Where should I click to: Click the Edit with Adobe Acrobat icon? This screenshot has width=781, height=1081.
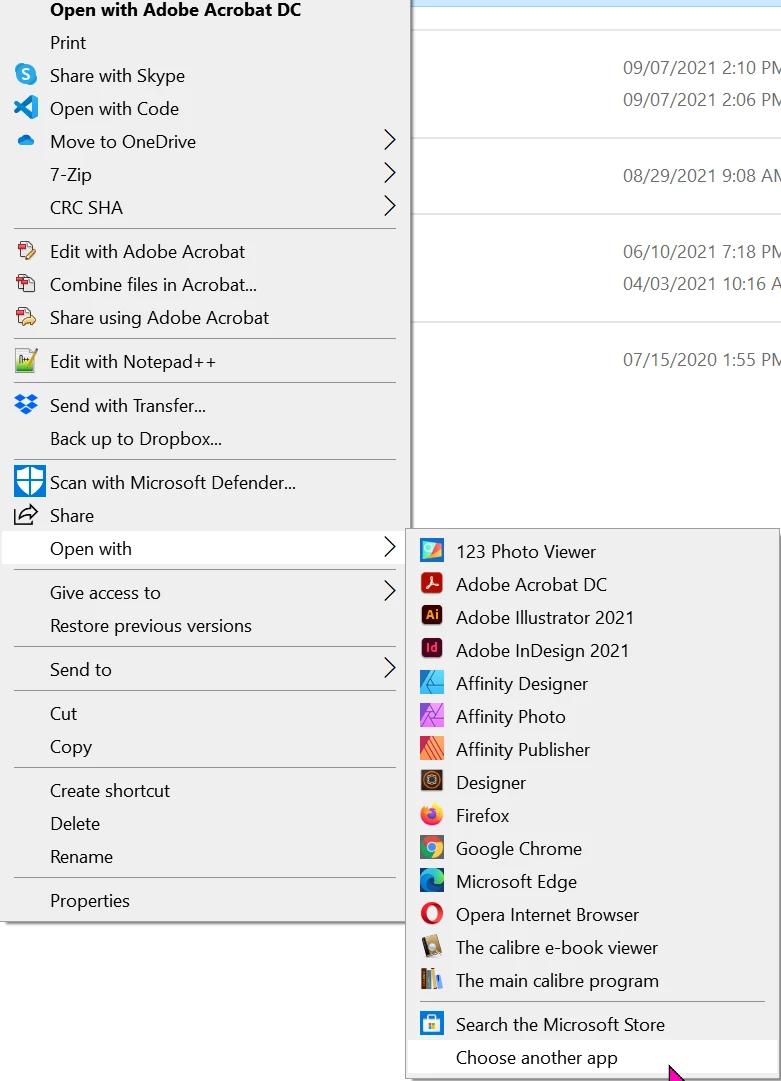click(26, 250)
